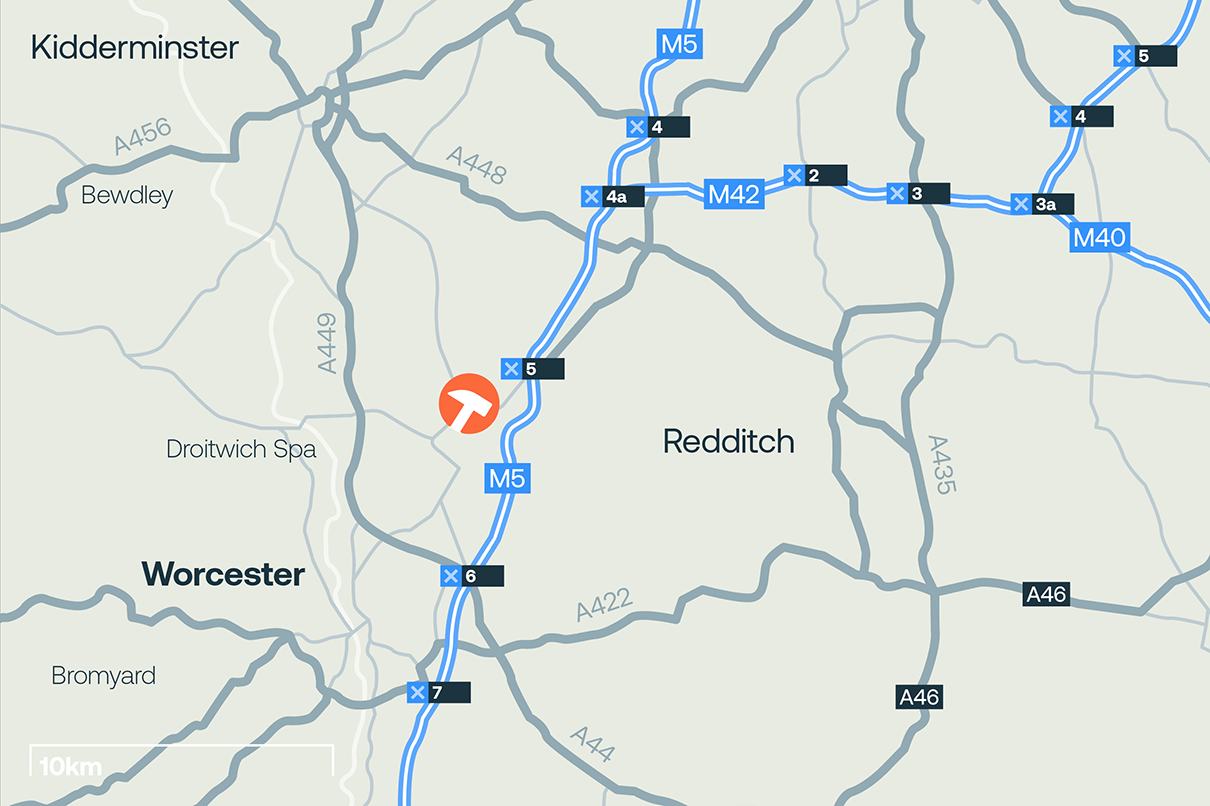This screenshot has width=1210, height=806.
Task: Click the M5 label near Droitwich Spa
Action: [x=507, y=478]
